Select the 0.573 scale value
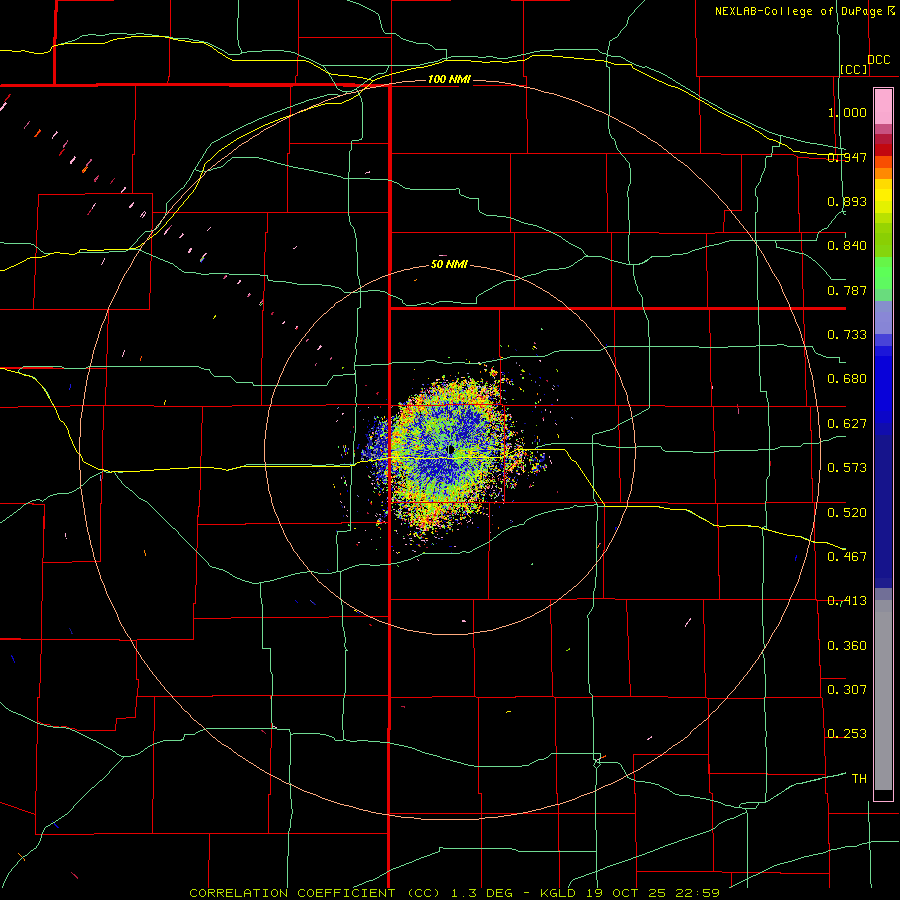This screenshot has height=900, width=900. [x=847, y=468]
